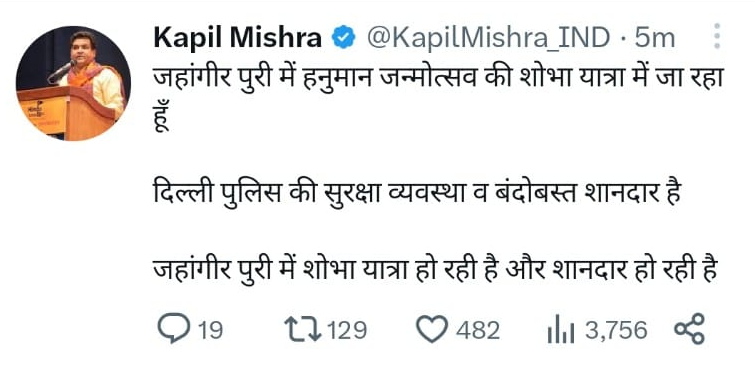The image size is (755, 367).
Task: Like the tweet with heart icon
Action: click(432, 329)
